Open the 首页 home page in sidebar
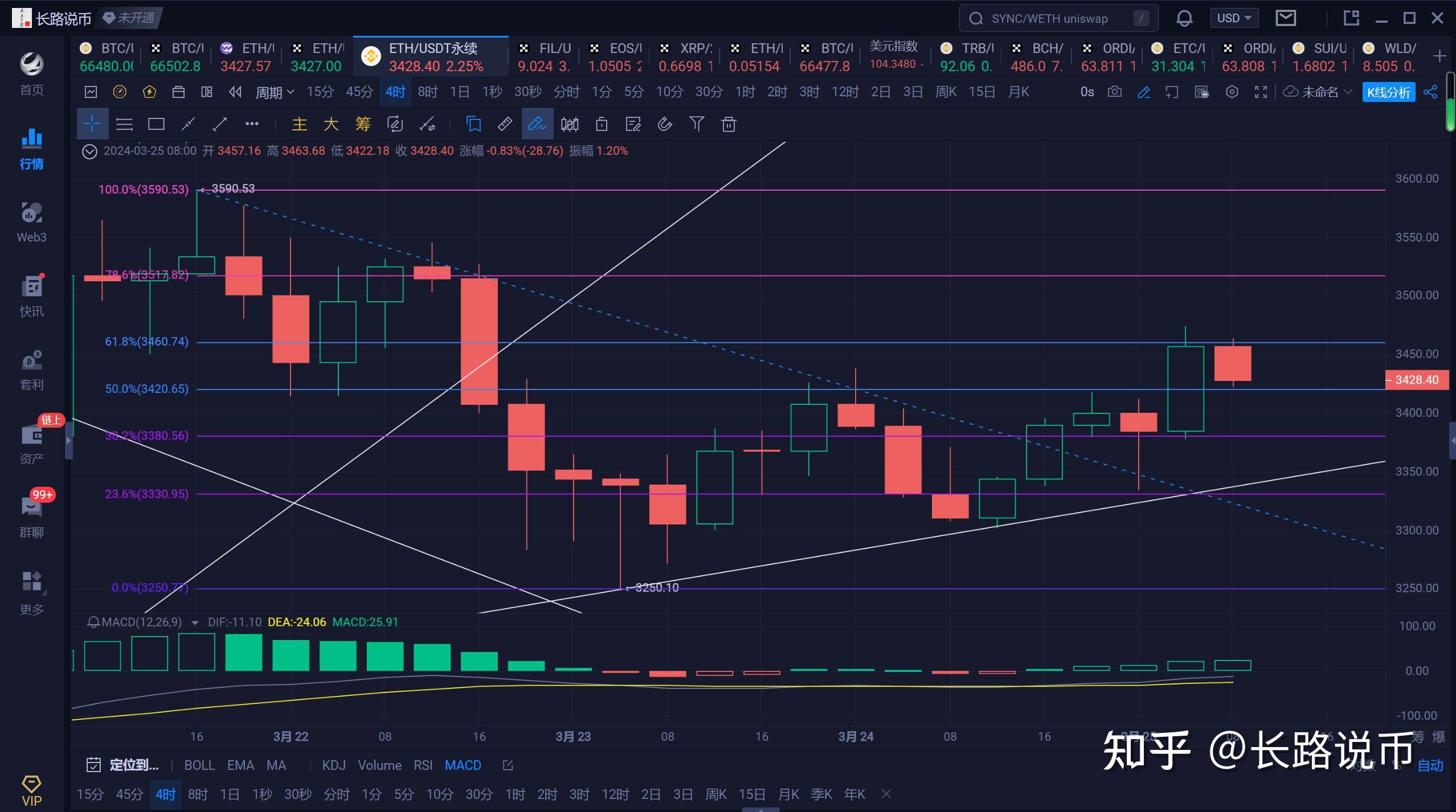Image resolution: width=1456 pixels, height=812 pixels. (x=31, y=74)
